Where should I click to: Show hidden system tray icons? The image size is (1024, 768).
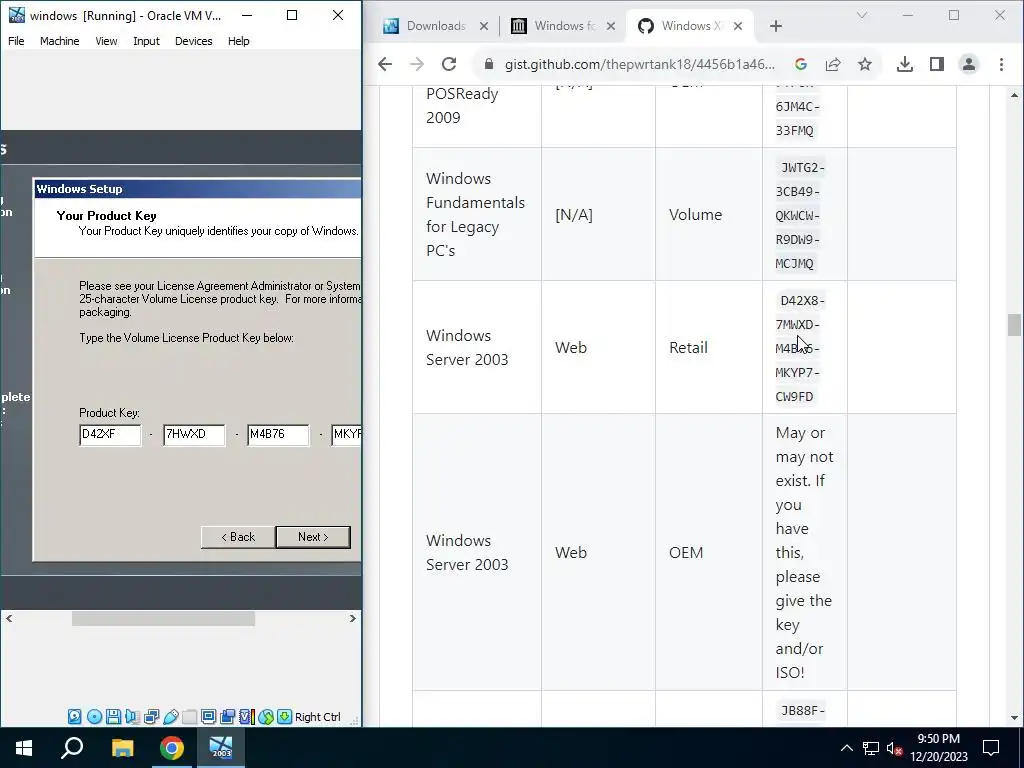[846, 748]
